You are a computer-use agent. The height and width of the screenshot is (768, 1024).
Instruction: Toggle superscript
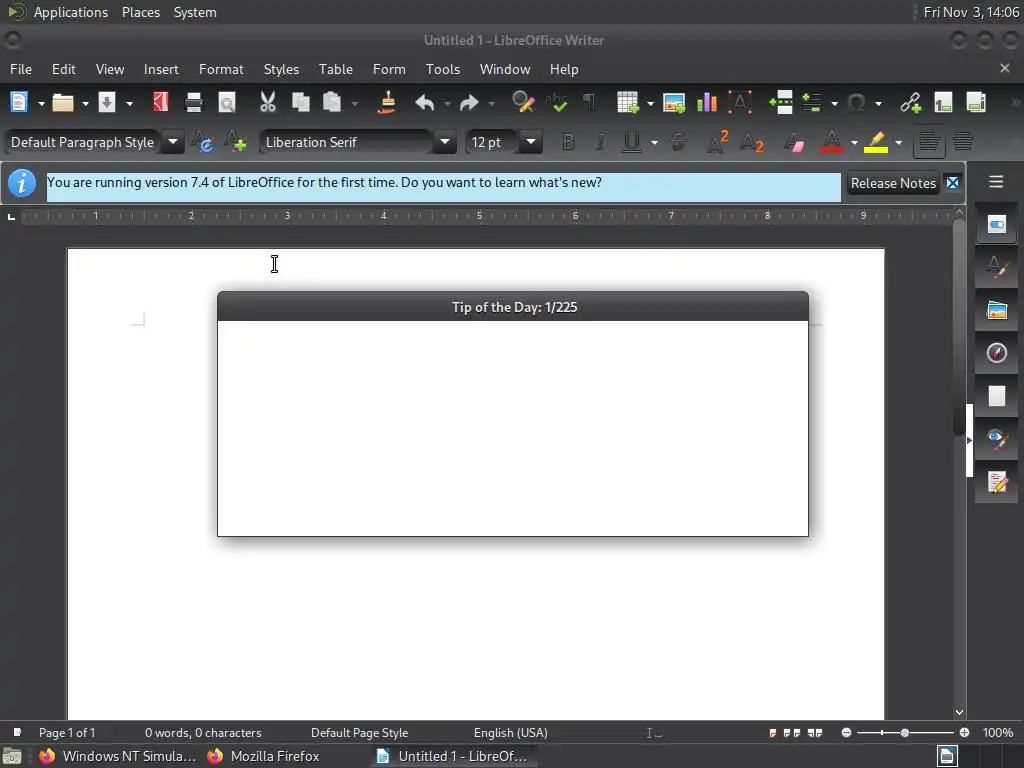coord(717,142)
